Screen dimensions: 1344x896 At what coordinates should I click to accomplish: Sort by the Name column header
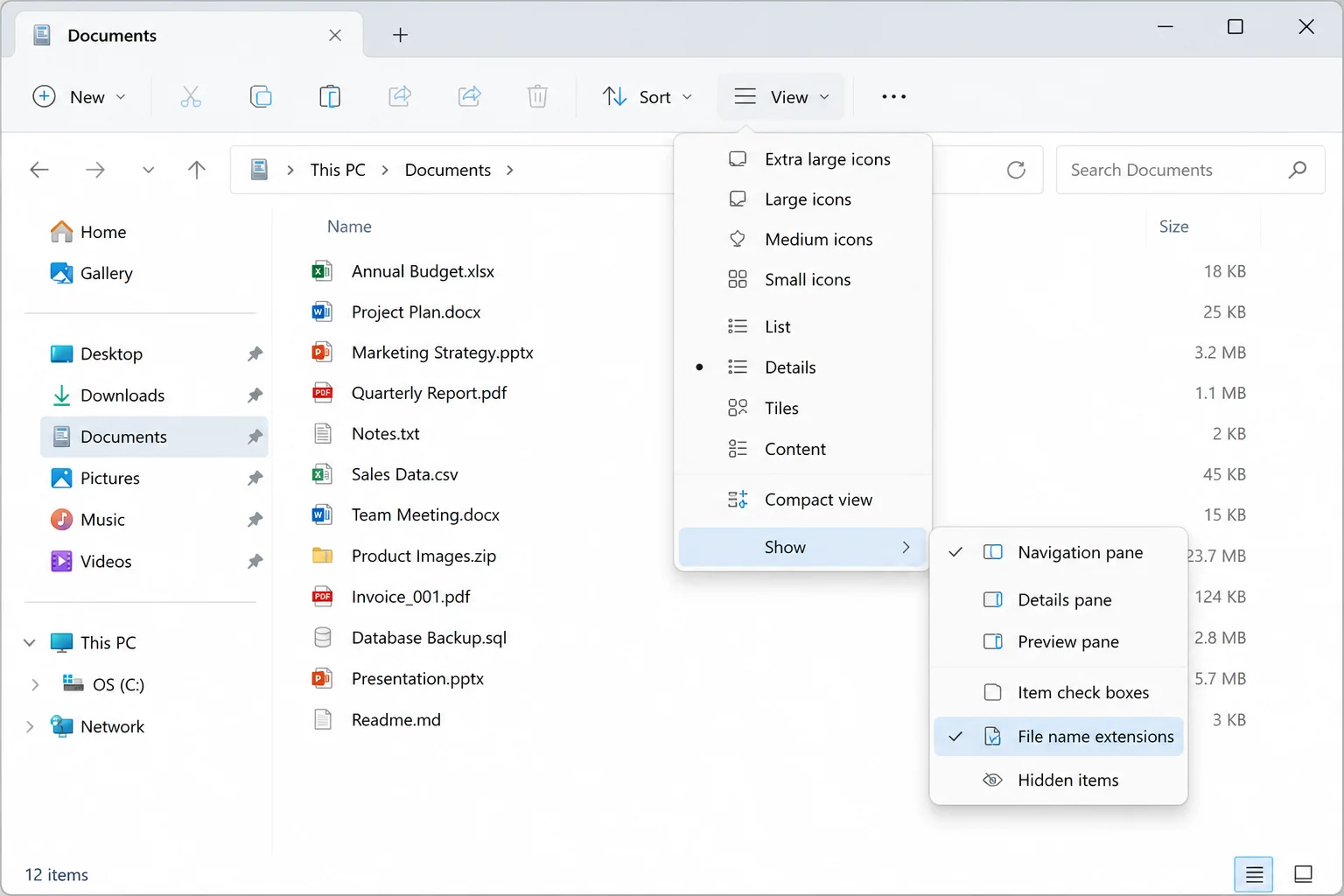coord(349,227)
